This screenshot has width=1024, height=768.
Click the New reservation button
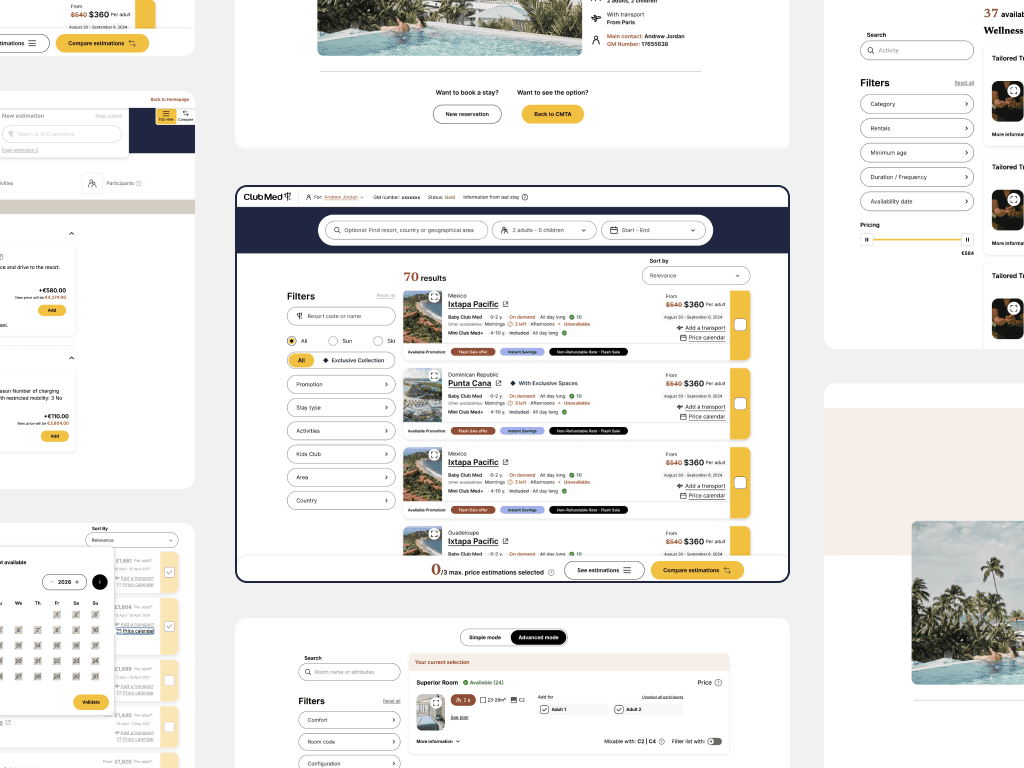(467, 114)
